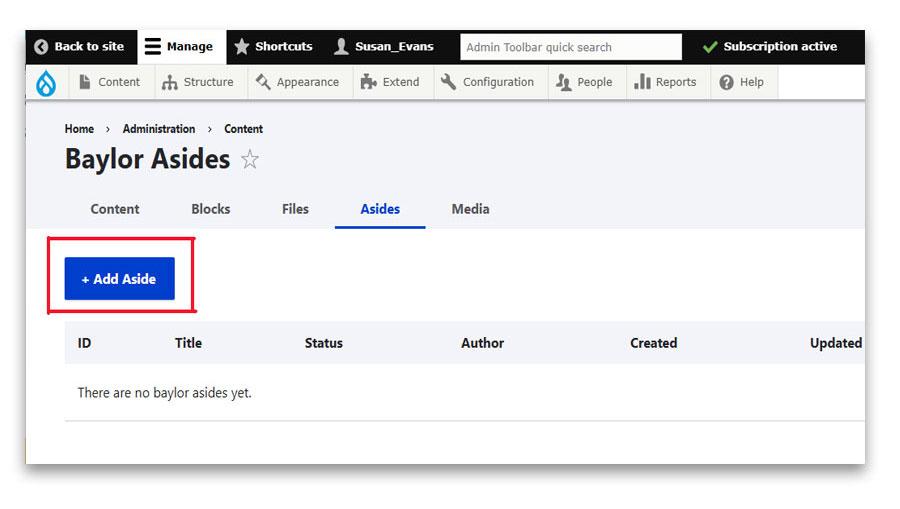900x509 pixels.
Task: Click the Status column header
Action: pos(324,343)
